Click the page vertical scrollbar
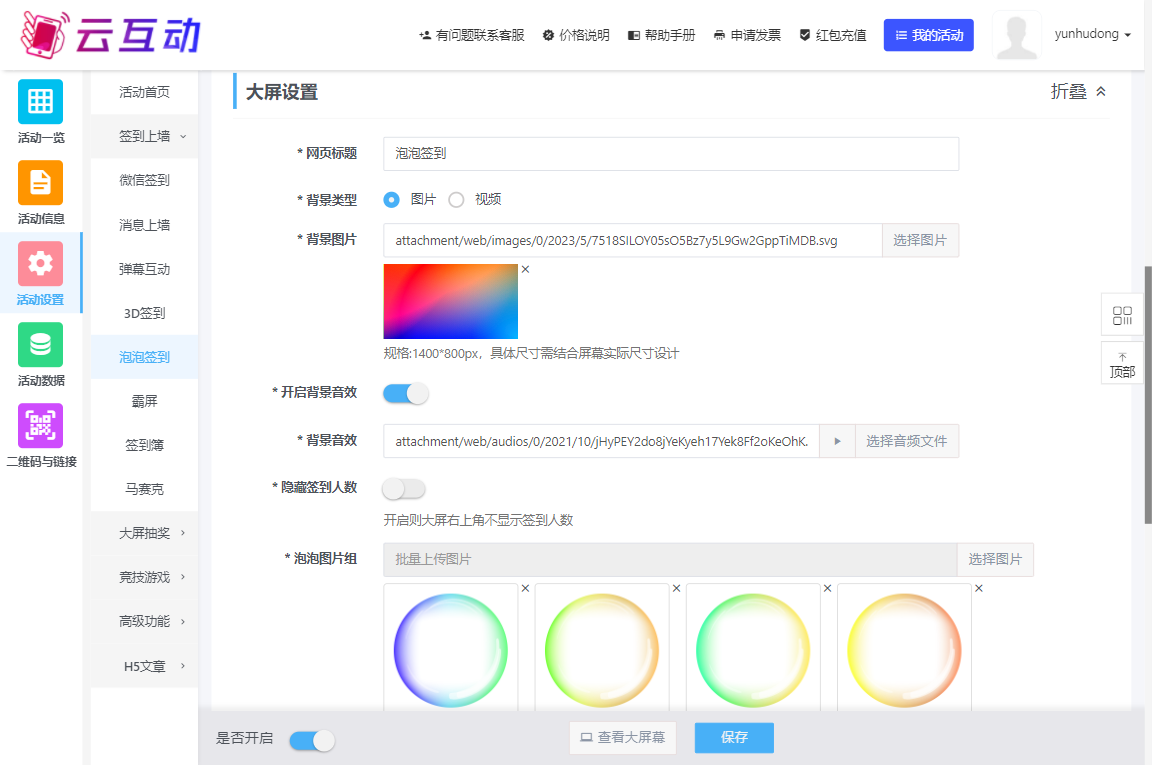This screenshot has height=765, width=1152. 1148,395
